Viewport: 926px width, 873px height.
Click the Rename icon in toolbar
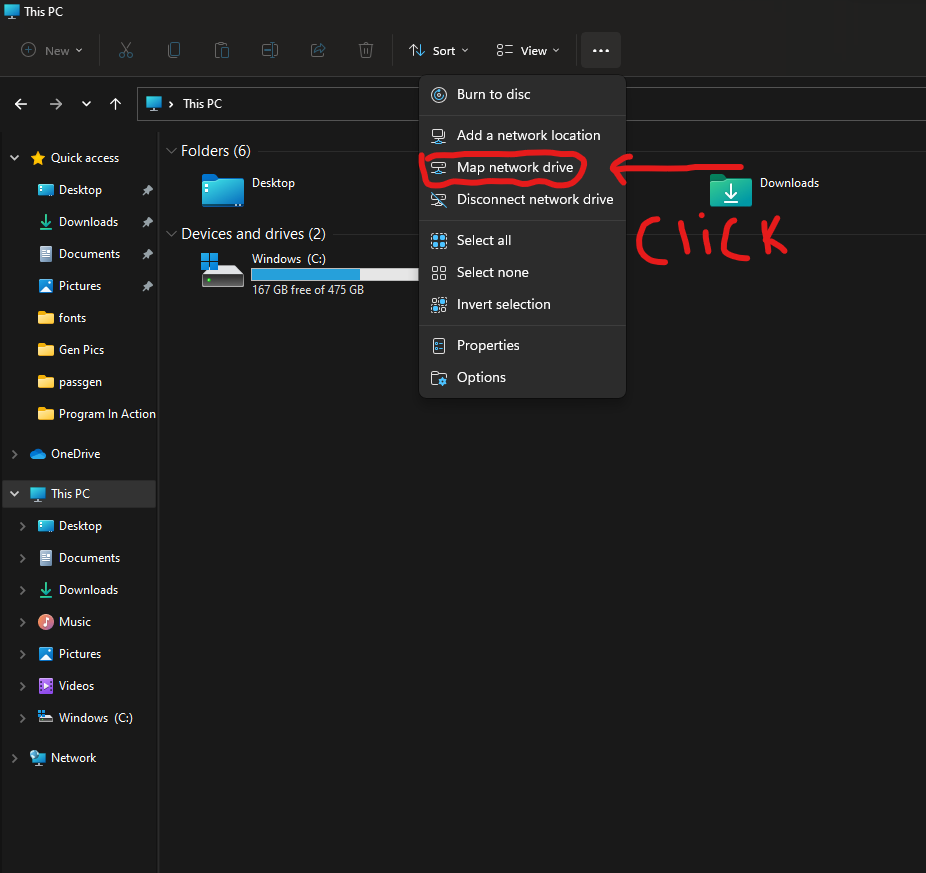click(270, 50)
